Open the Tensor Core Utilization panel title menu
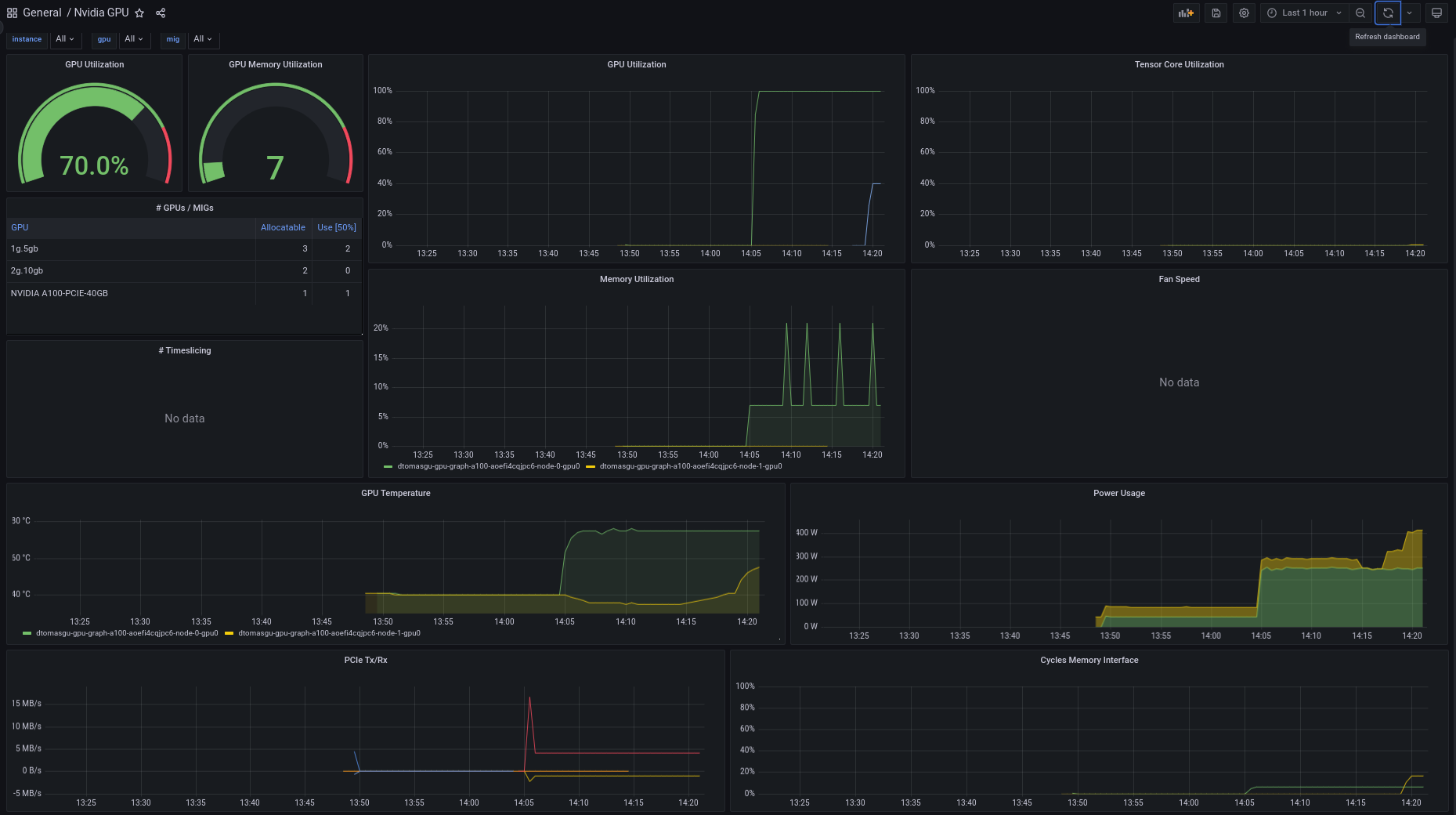This screenshot has width=1456, height=815. 1179,64
